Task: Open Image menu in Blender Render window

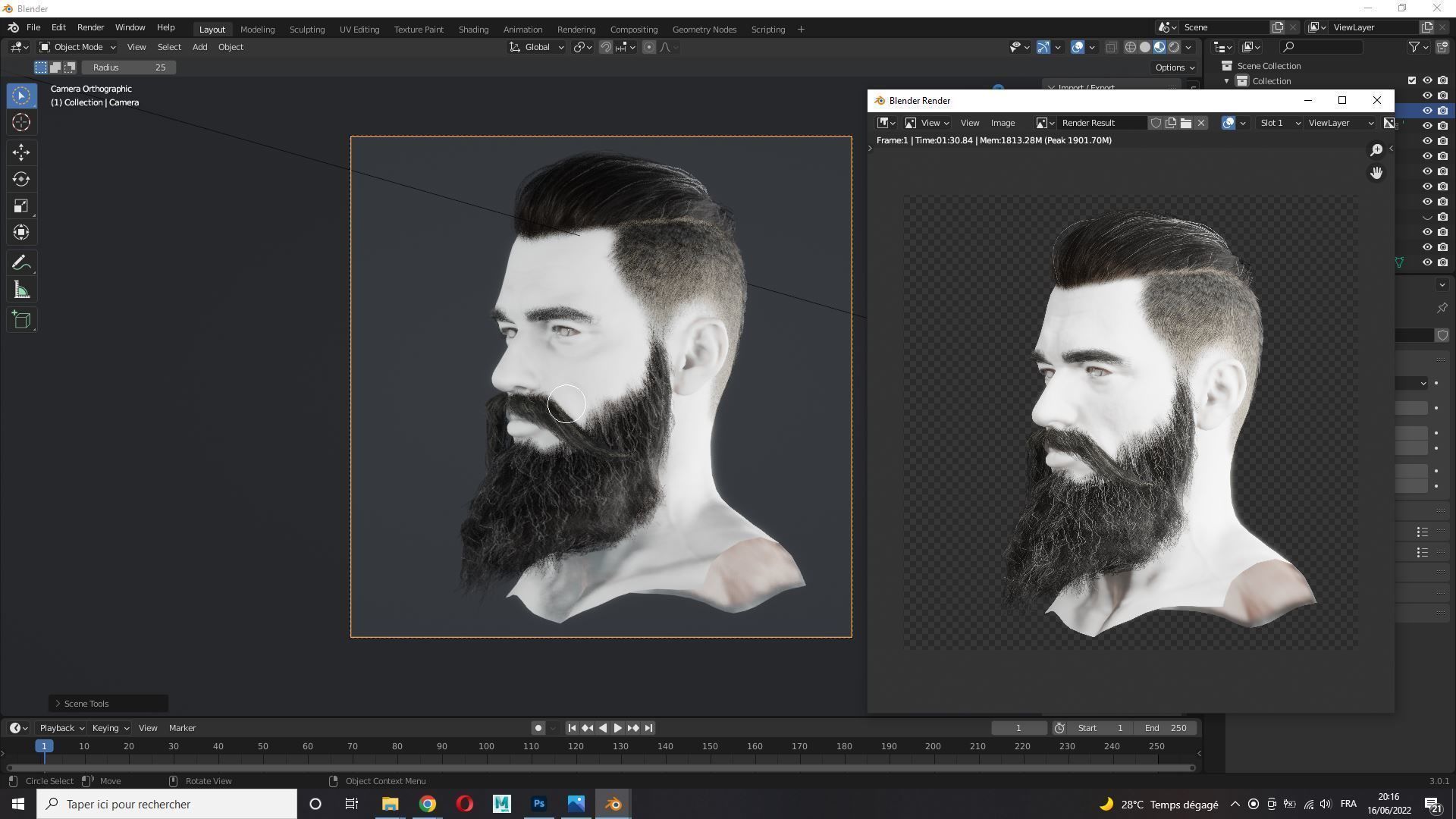Action: tap(1003, 123)
